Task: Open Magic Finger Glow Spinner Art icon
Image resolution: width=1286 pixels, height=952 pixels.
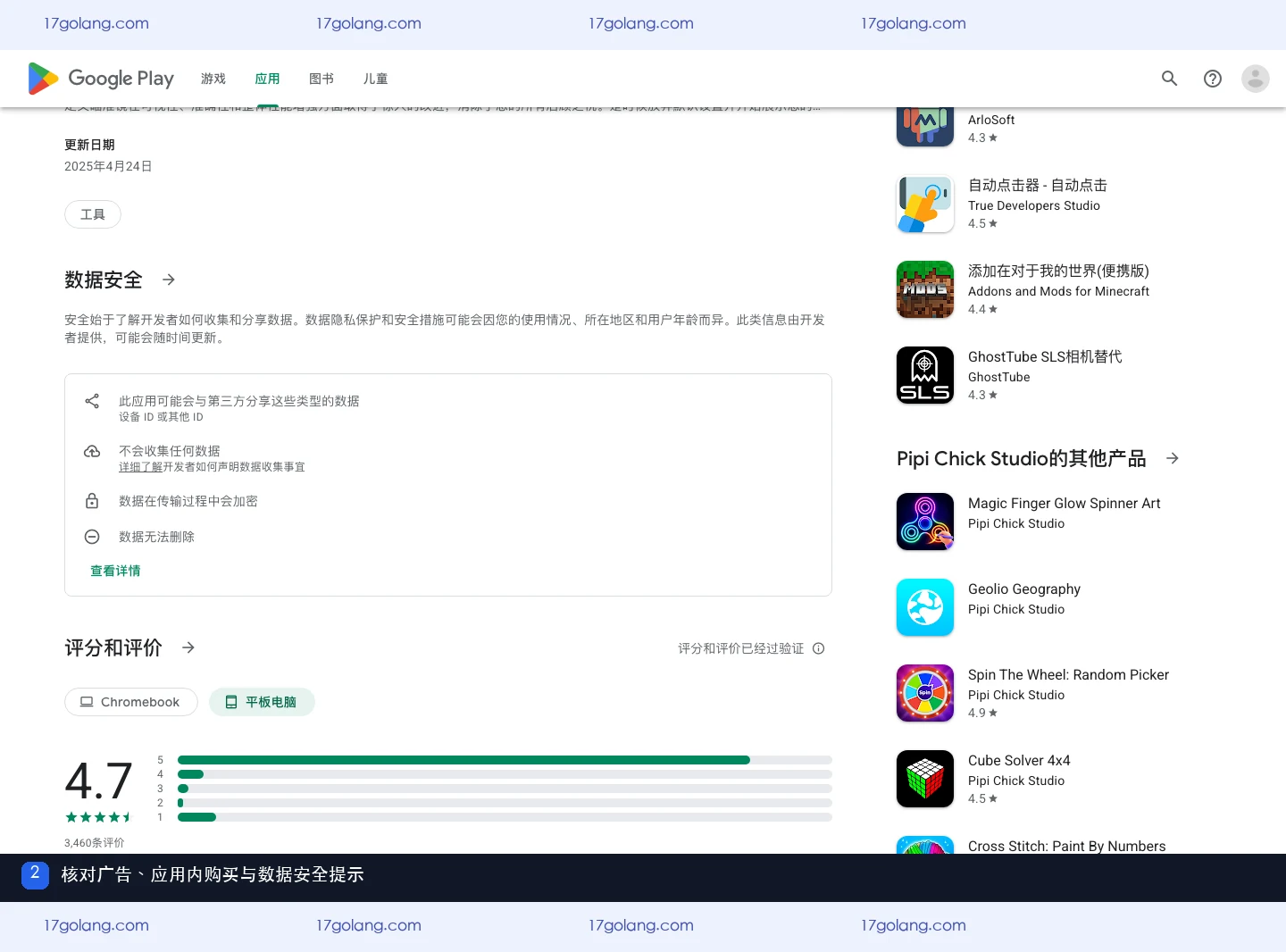Action: click(925, 522)
